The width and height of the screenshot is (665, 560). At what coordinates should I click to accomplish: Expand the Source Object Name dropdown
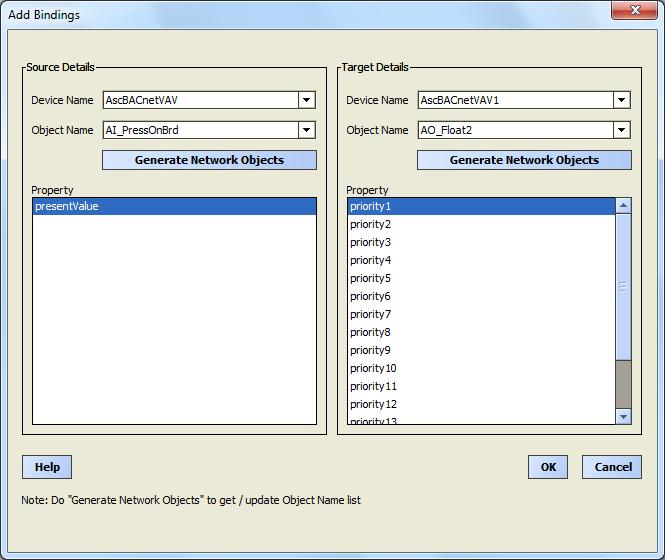pos(307,130)
